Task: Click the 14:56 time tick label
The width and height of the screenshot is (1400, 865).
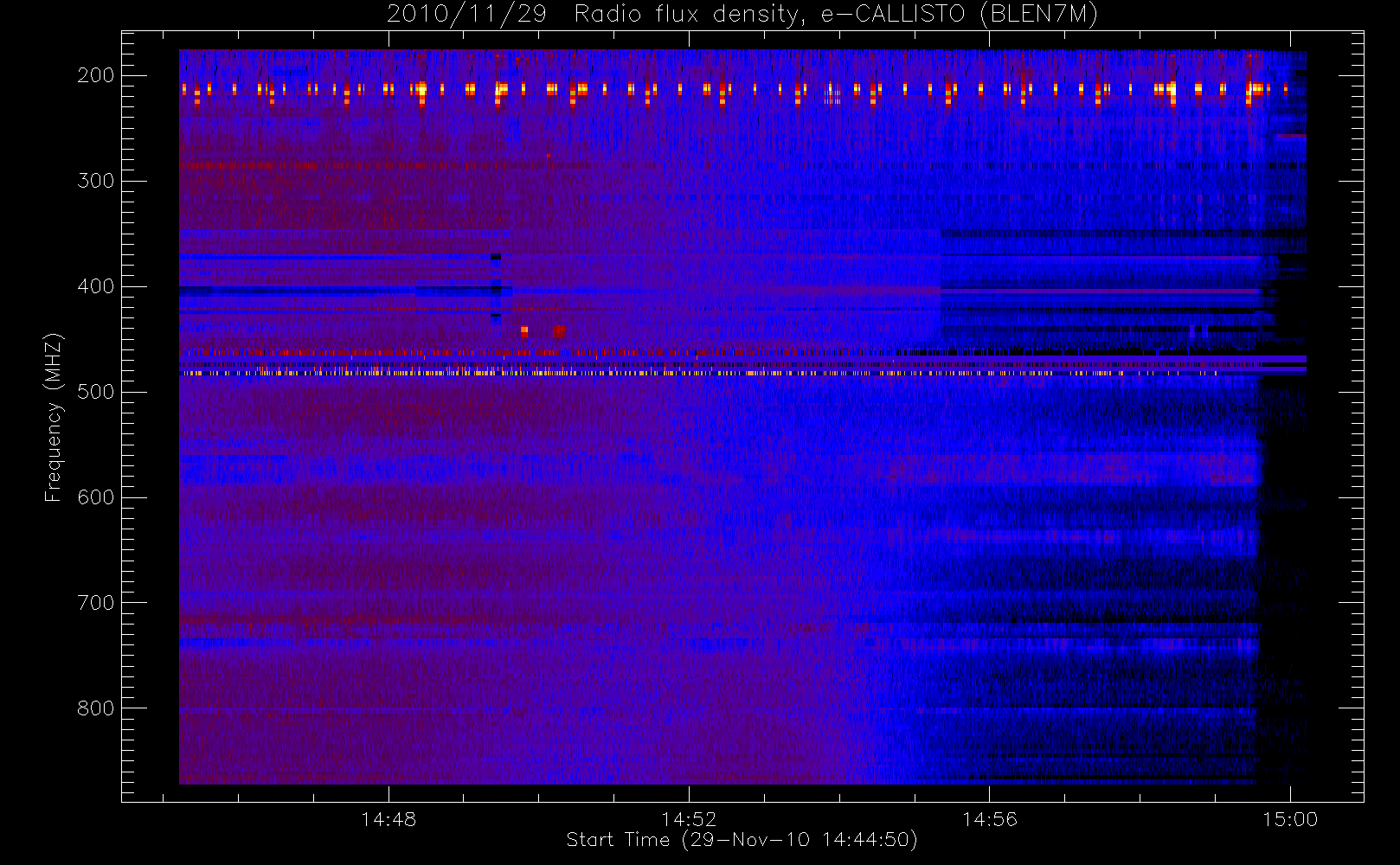Action: 989,818
